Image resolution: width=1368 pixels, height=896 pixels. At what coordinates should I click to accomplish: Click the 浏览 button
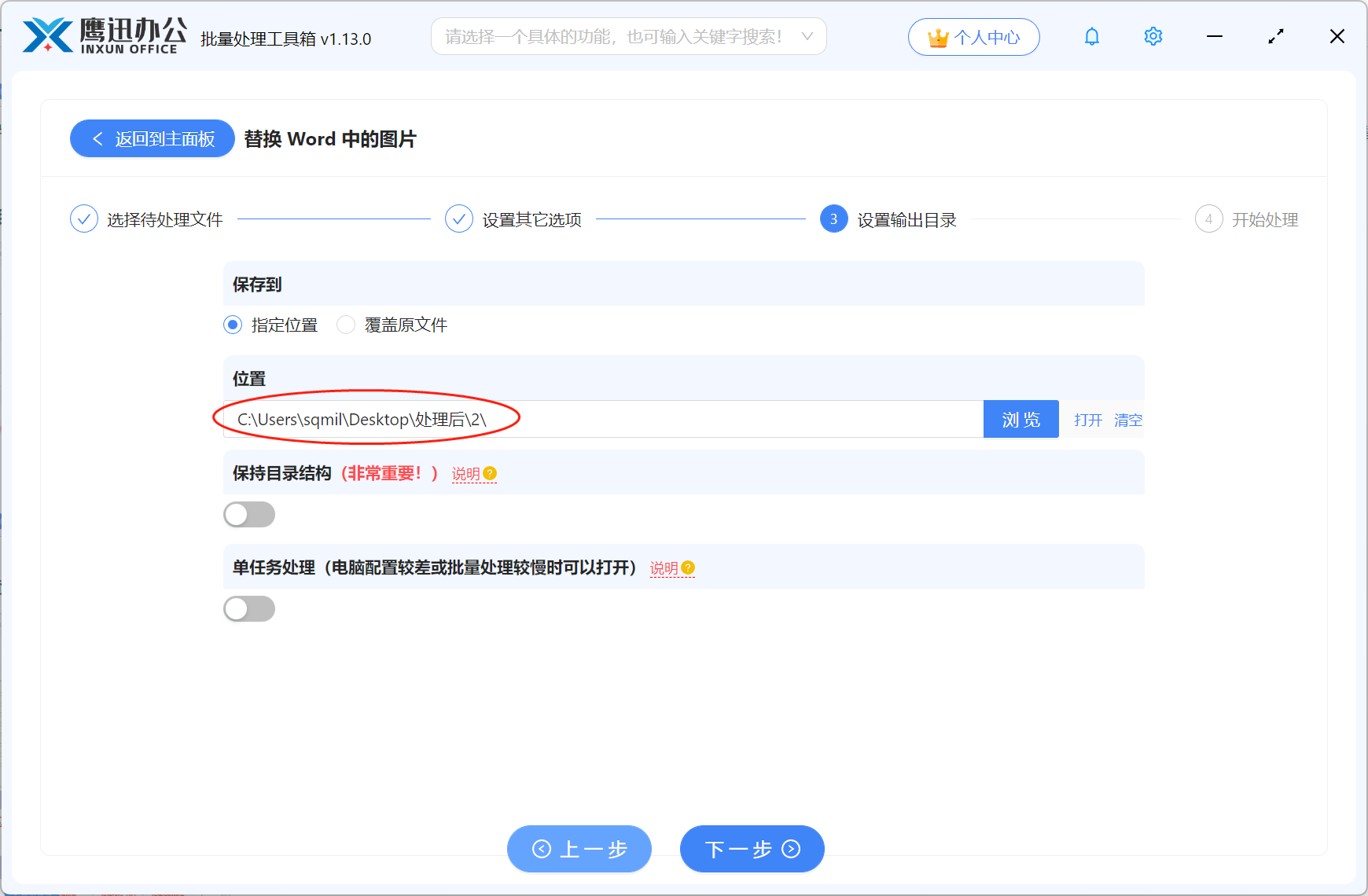coord(1020,419)
